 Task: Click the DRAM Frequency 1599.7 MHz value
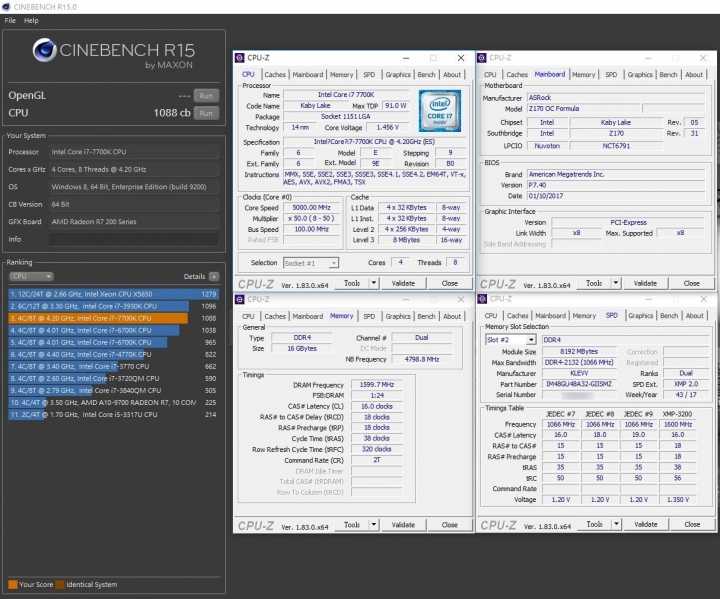(x=377, y=384)
